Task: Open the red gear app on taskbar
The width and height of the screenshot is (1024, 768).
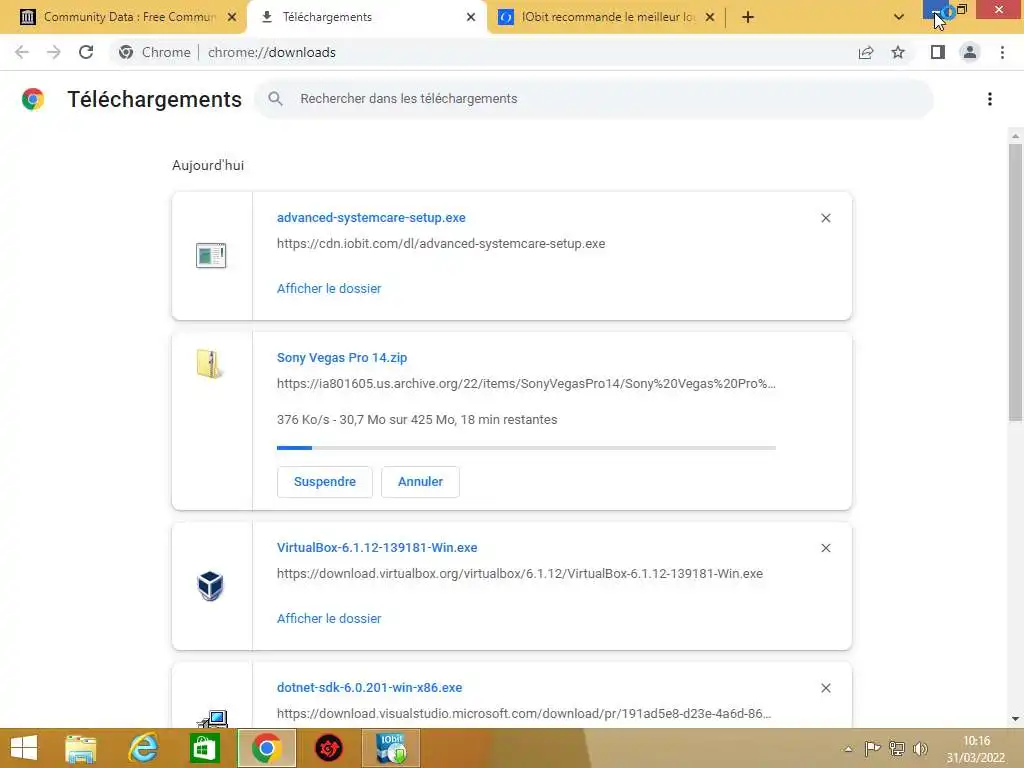Action: pyautogui.click(x=329, y=748)
